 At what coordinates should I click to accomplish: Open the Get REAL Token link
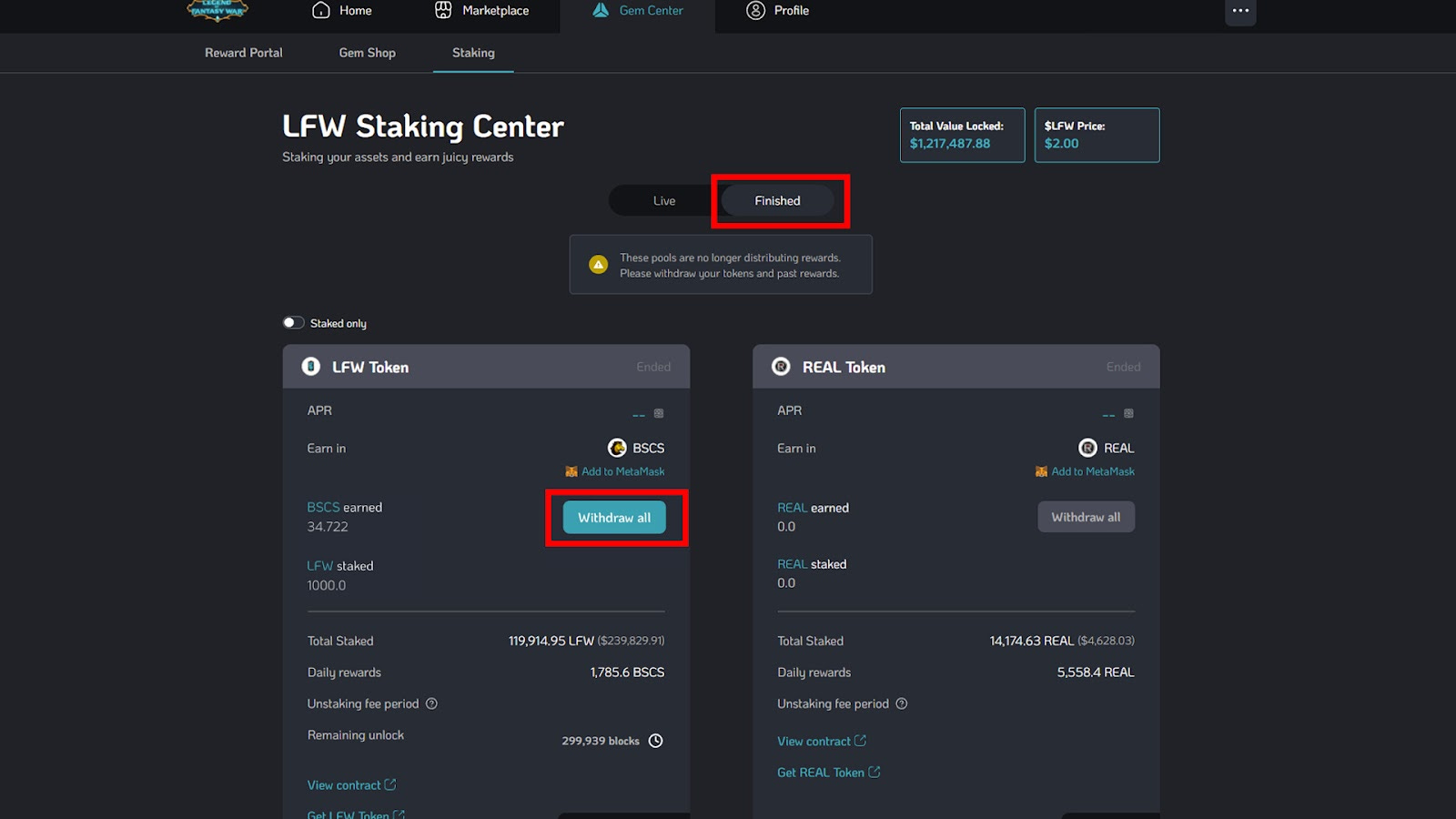click(x=829, y=773)
